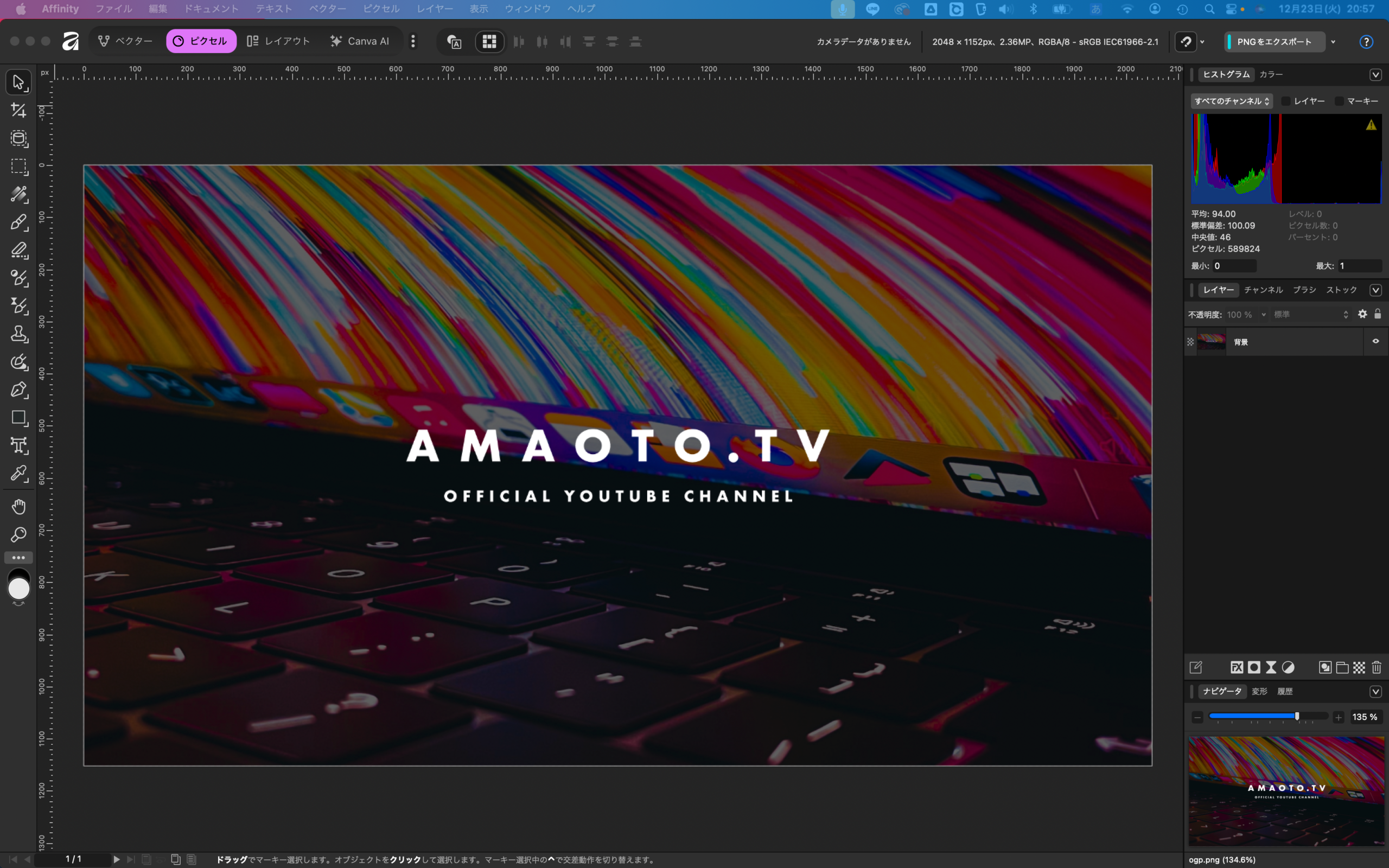
Task: Hide the 背景 layer with eye icon
Action: coord(1376,342)
